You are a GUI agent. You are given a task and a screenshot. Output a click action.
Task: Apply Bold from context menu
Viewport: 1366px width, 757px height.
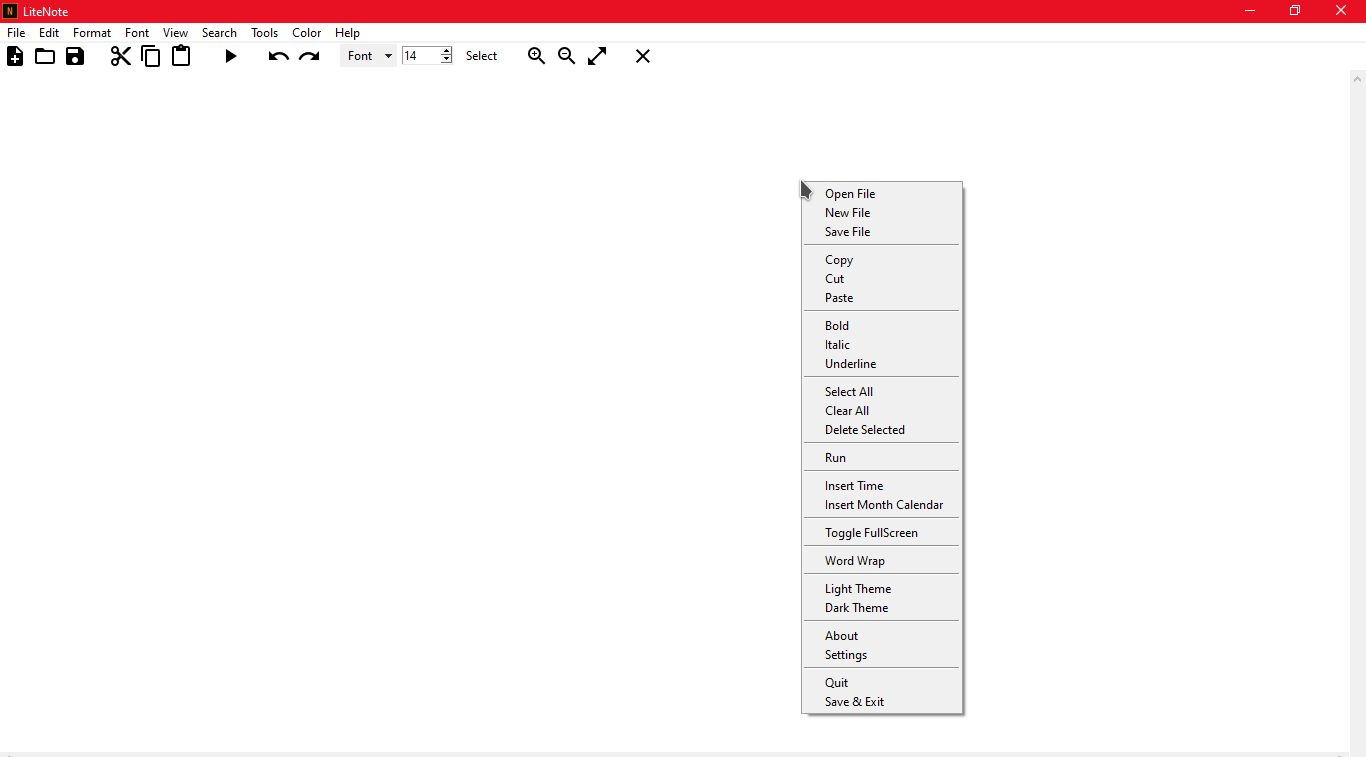pyautogui.click(x=881, y=326)
